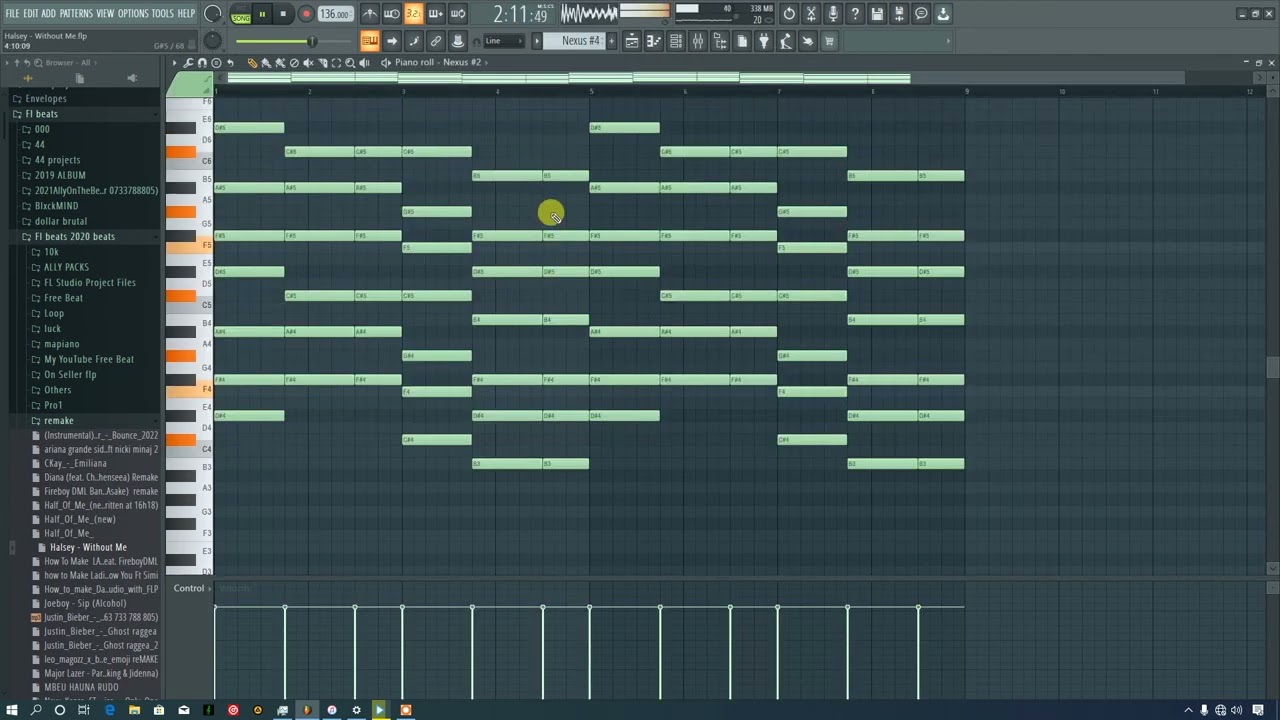
Task: Open piano roll wrench tools menu
Action: (189, 62)
